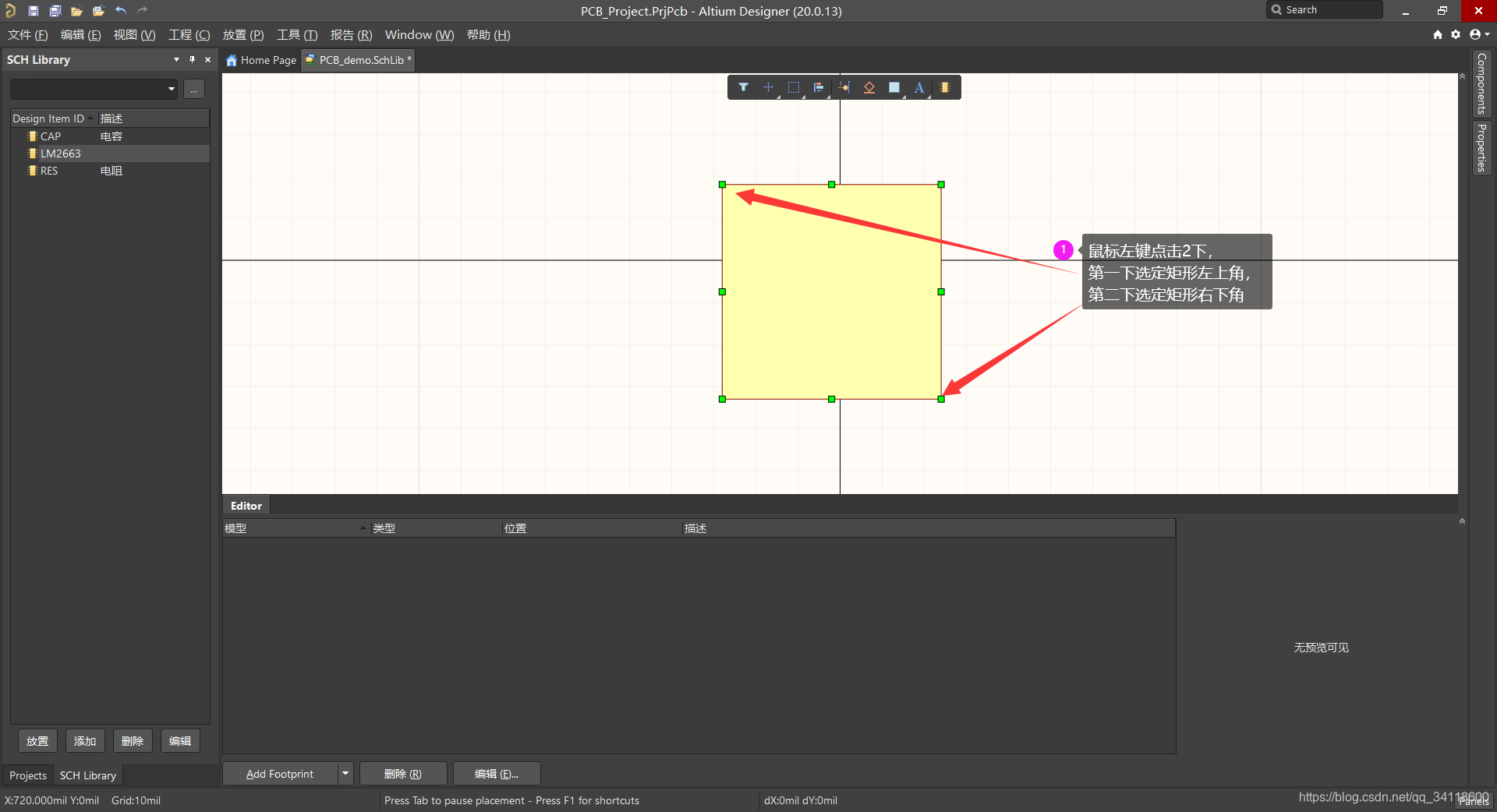Select the Move objects tool
This screenshot has width=1497, height=812.
(x=768, y=87)
